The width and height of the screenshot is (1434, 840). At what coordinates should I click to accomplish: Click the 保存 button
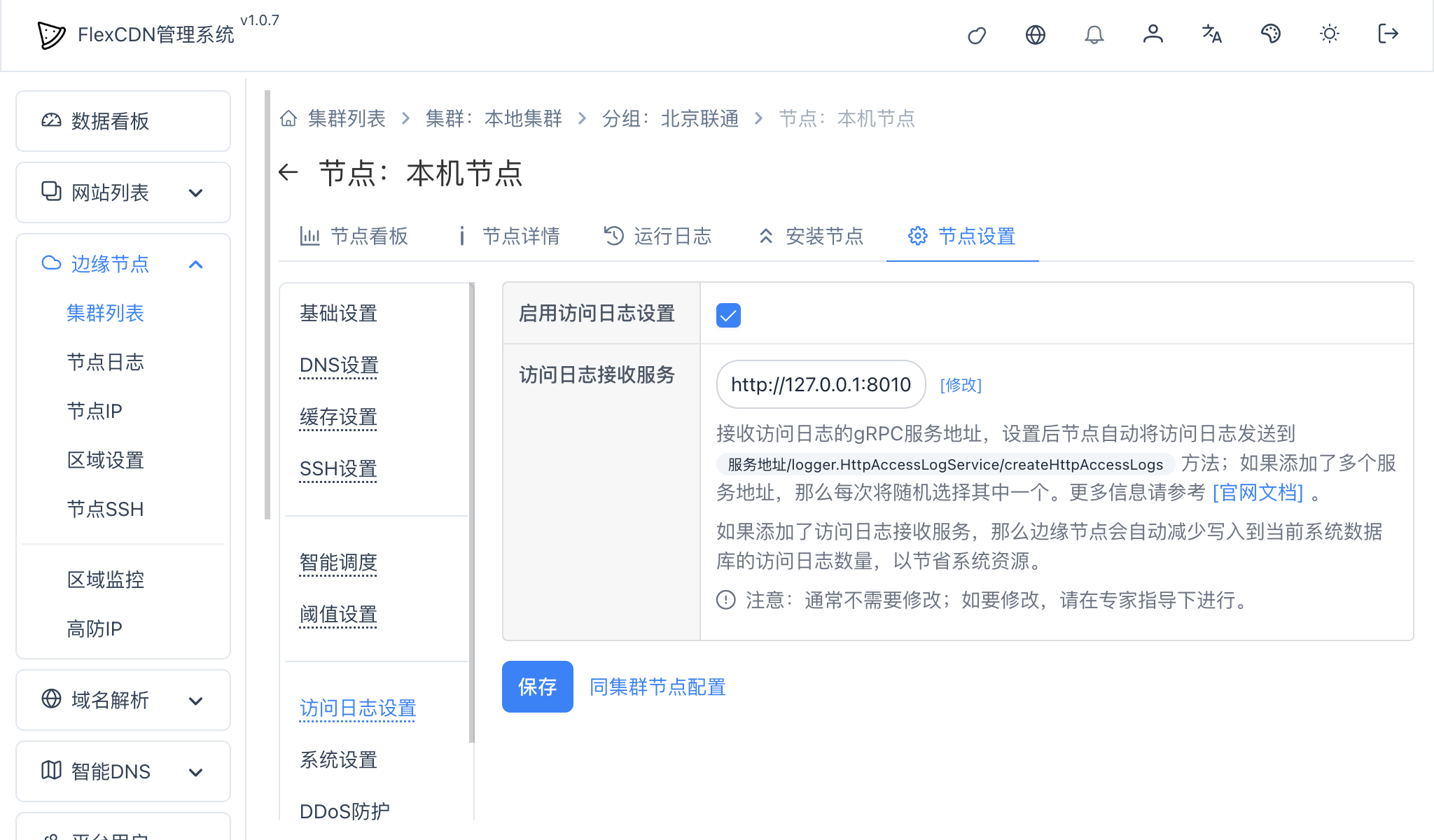coord(537,687)
